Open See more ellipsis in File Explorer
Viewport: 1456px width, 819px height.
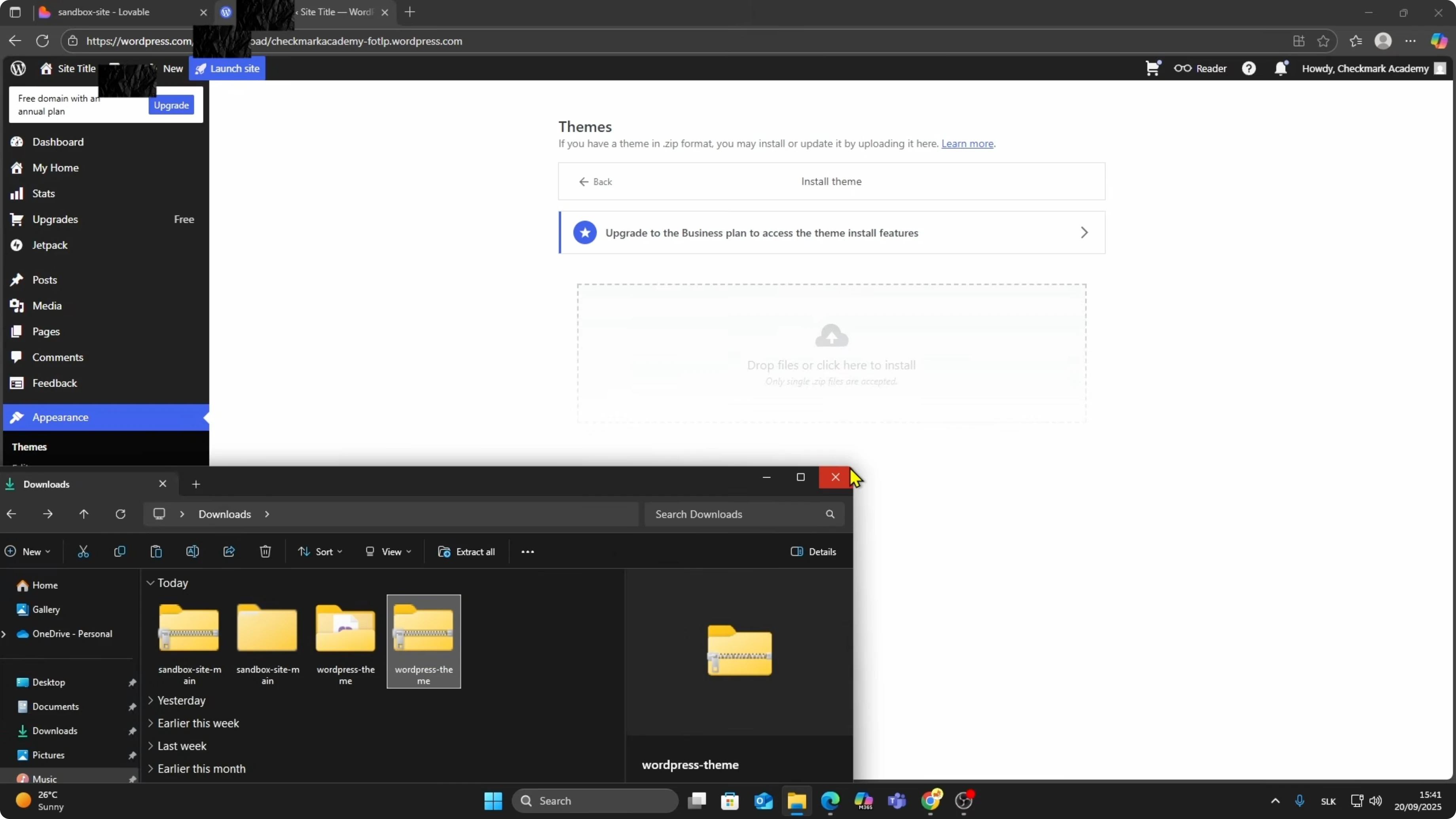[x=527, y=552]
